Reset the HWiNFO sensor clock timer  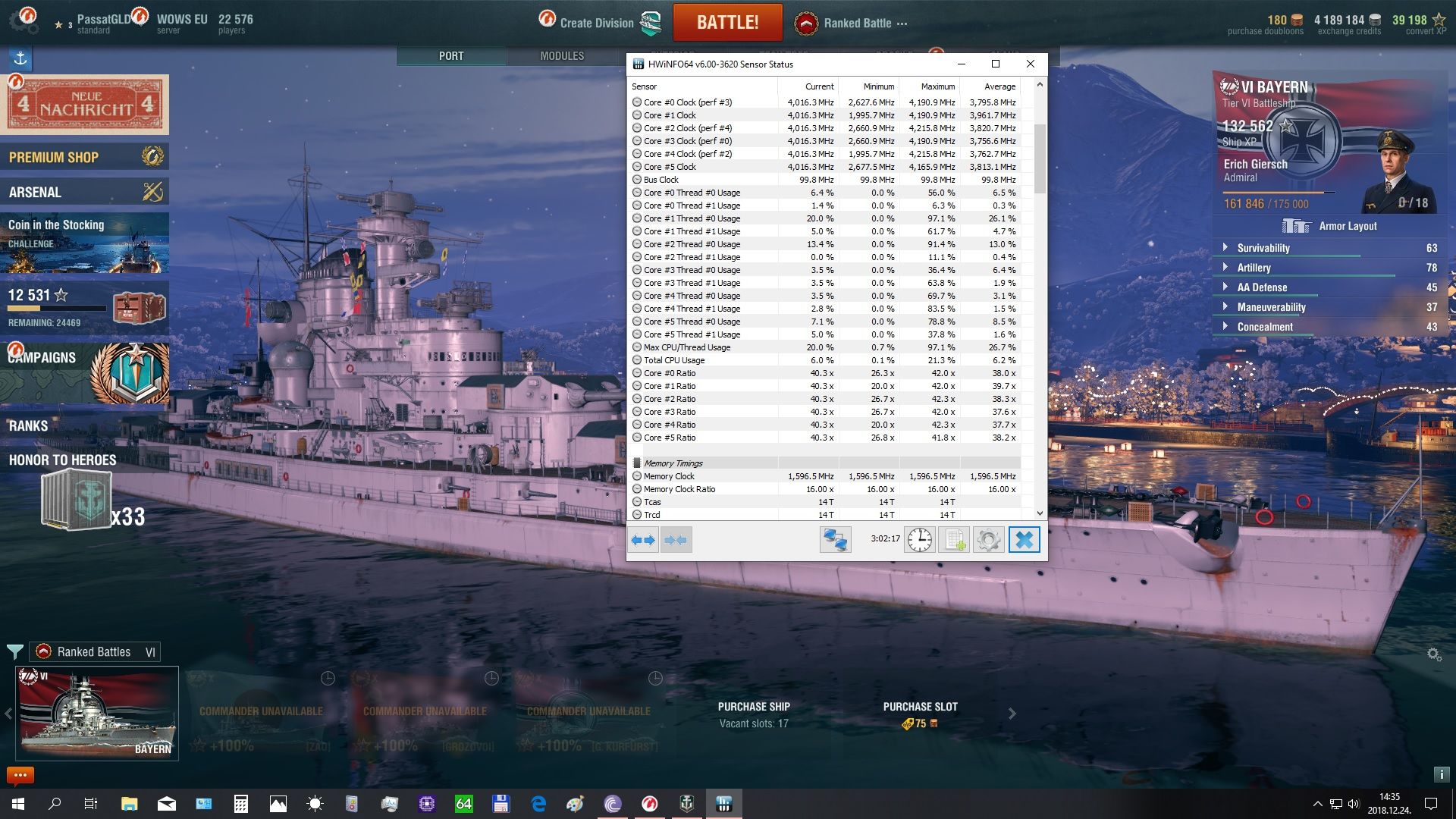point(919,540)
